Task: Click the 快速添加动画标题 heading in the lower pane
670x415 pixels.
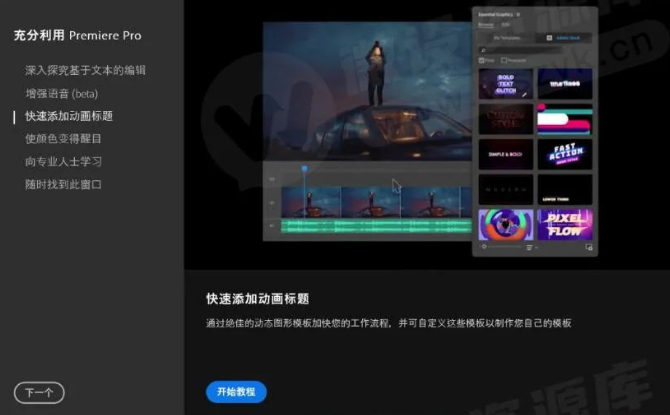Action: pyautogui.click(x=258, y=299)
